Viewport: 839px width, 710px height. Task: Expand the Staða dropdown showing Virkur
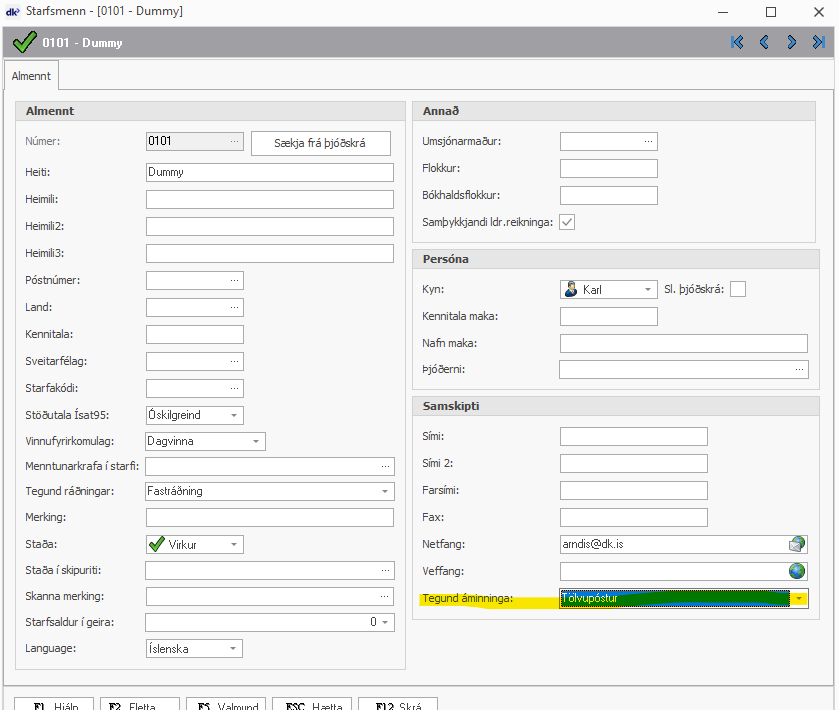click(x=234, y=545)
